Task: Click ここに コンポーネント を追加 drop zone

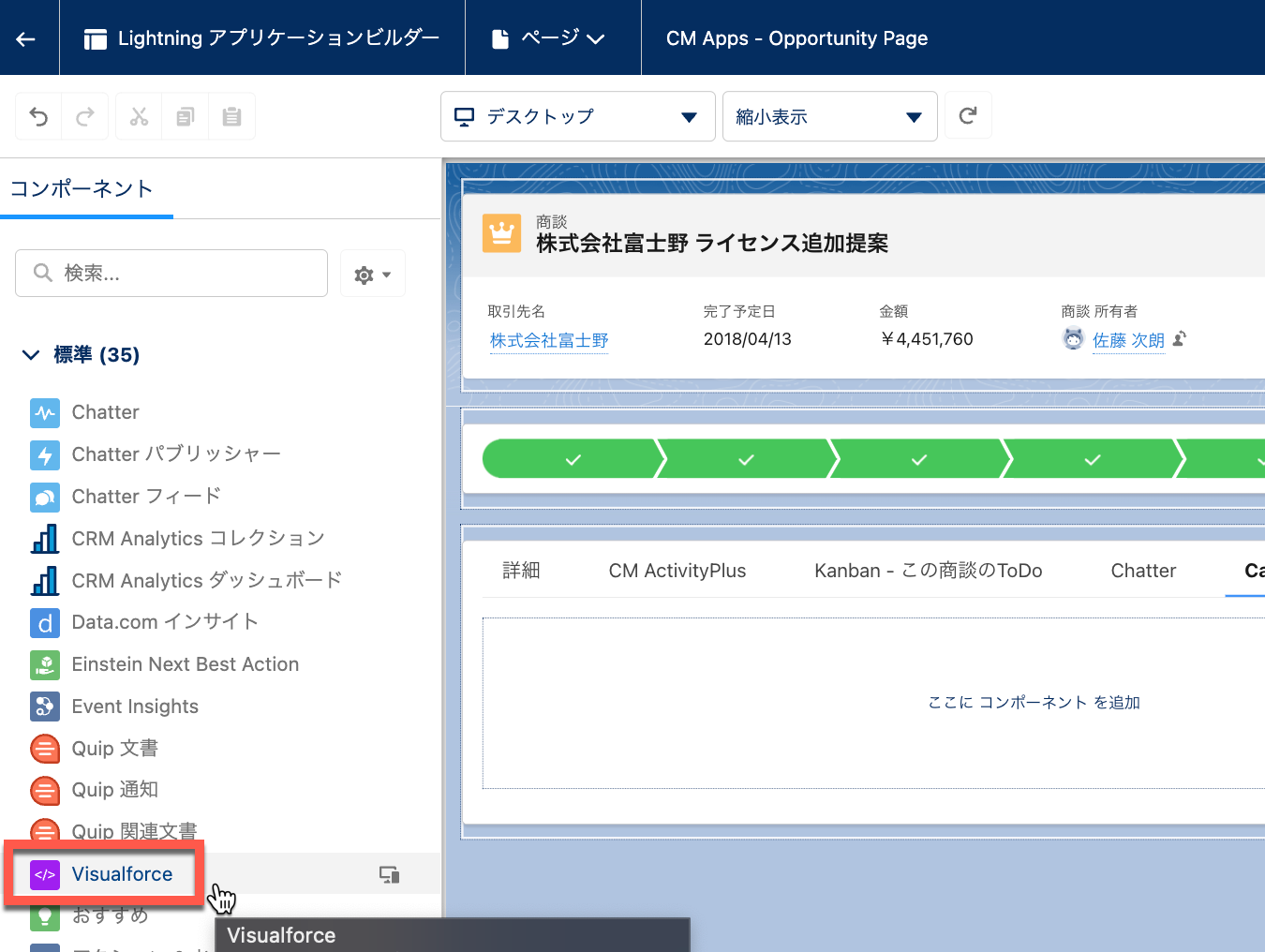Action: coord(1034,703)
